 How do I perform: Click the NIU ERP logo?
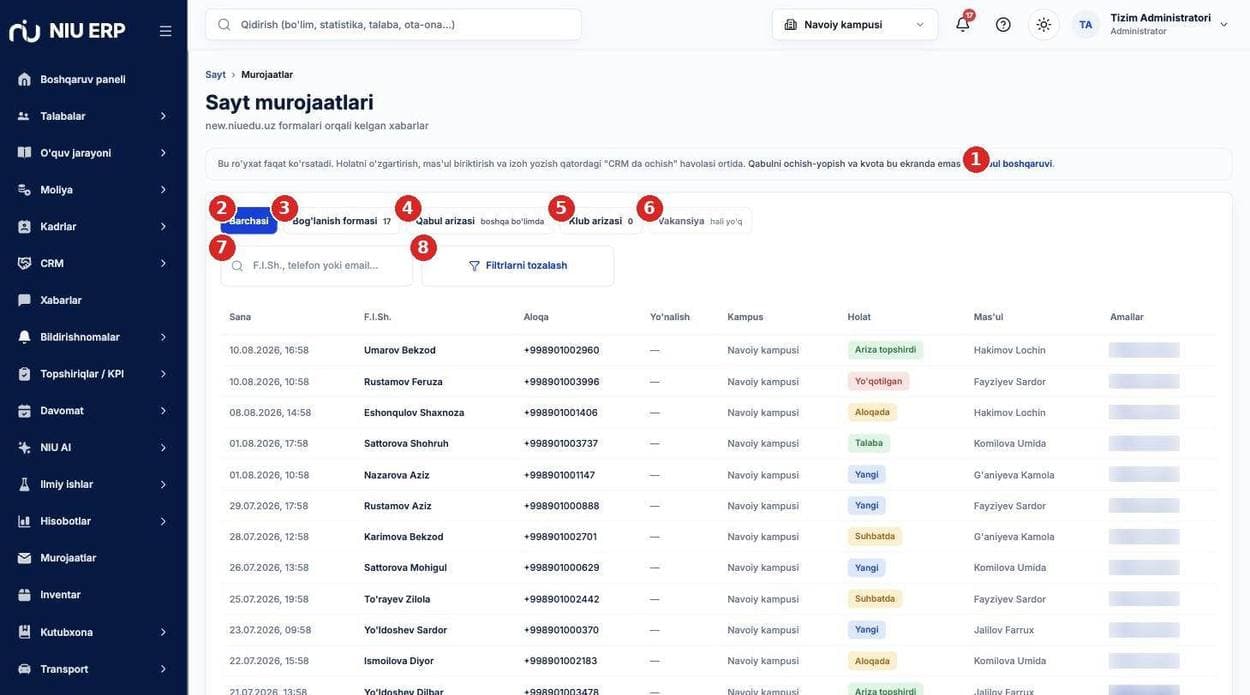click(67, 31)
